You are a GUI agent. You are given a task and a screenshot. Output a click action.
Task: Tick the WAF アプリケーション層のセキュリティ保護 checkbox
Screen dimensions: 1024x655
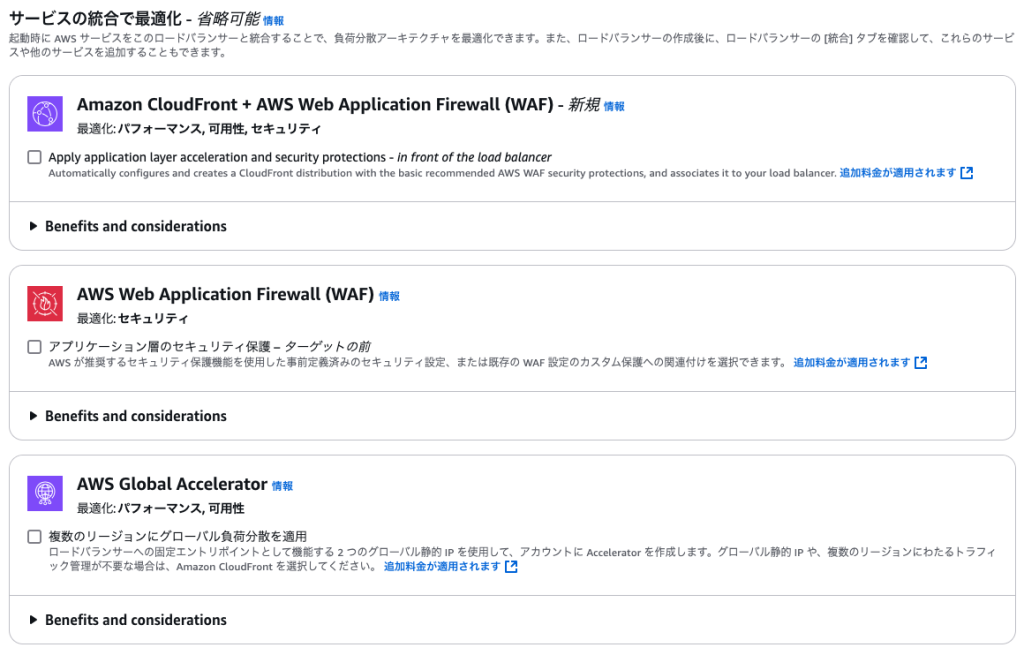point(35,347)
